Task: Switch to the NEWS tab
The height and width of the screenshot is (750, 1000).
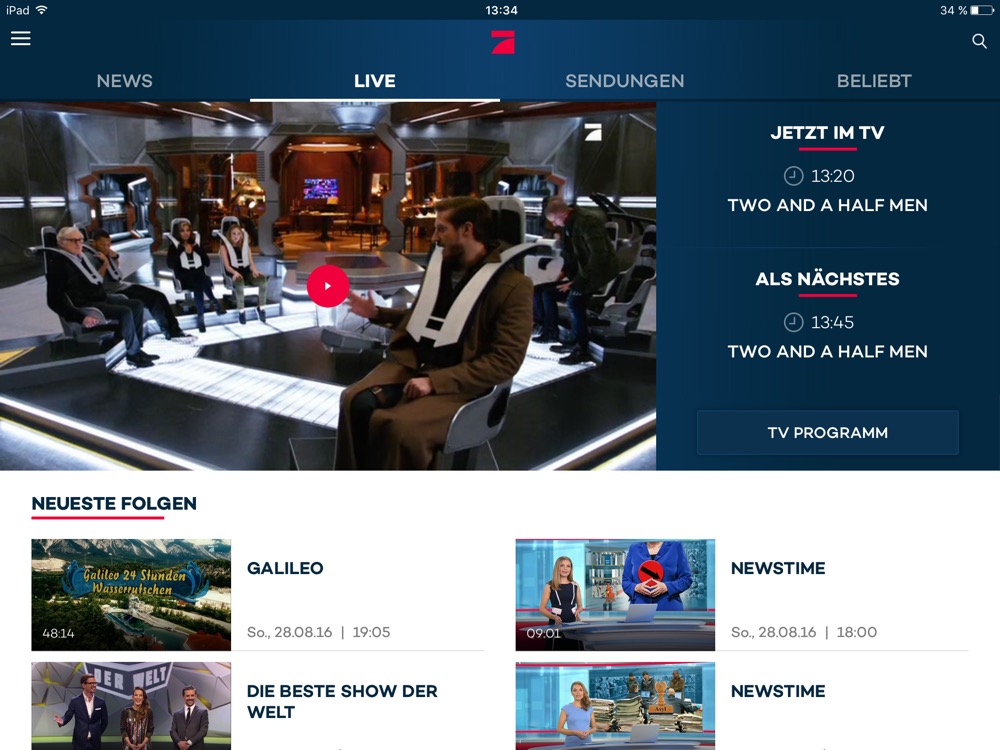Action: pyautogui.click(x=124, y=81)
